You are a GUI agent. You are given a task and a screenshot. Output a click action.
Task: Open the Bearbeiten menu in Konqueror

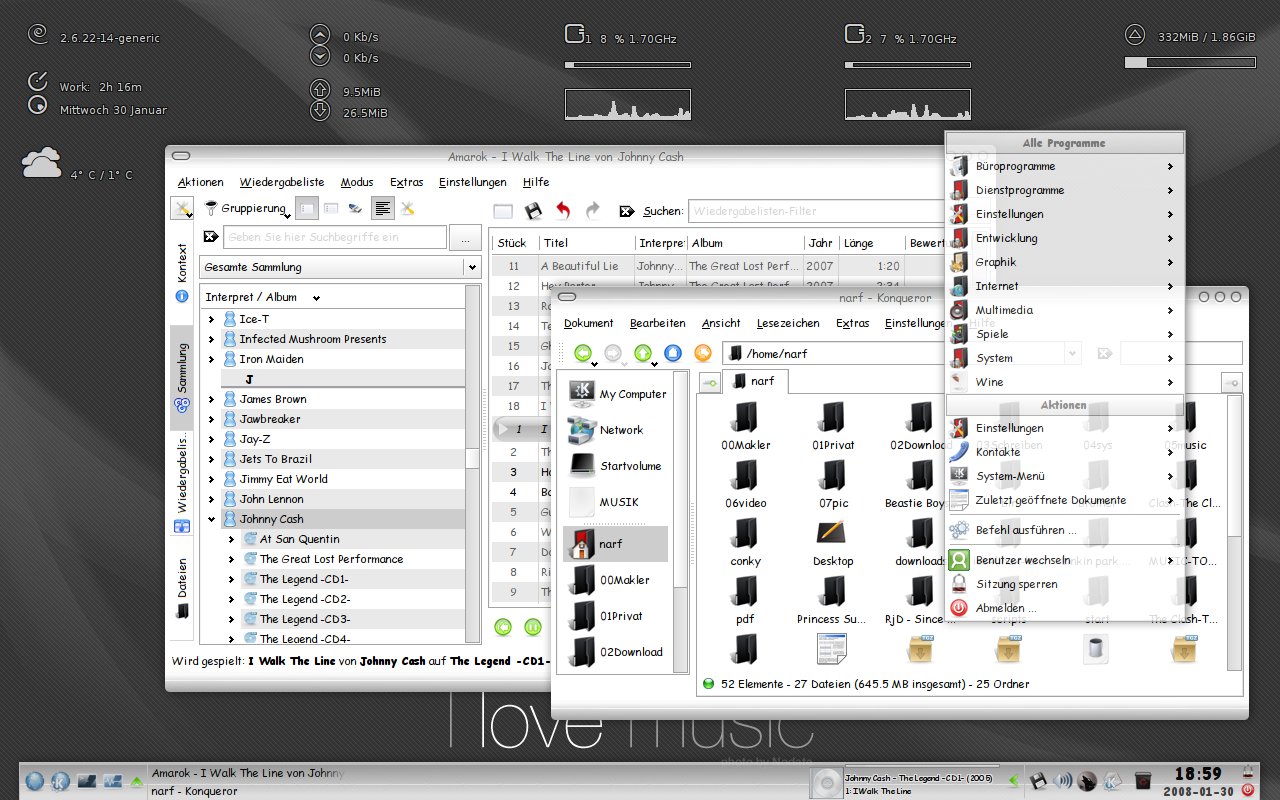click(657, 323)
